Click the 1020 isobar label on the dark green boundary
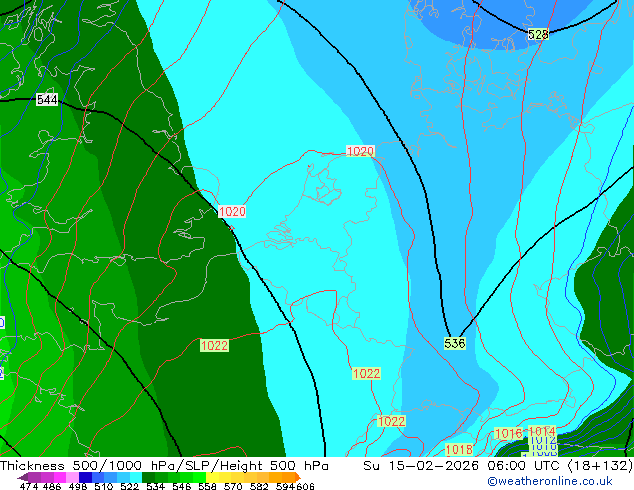The width and height of the screenshot is (634, 490). tap(232, 211)
